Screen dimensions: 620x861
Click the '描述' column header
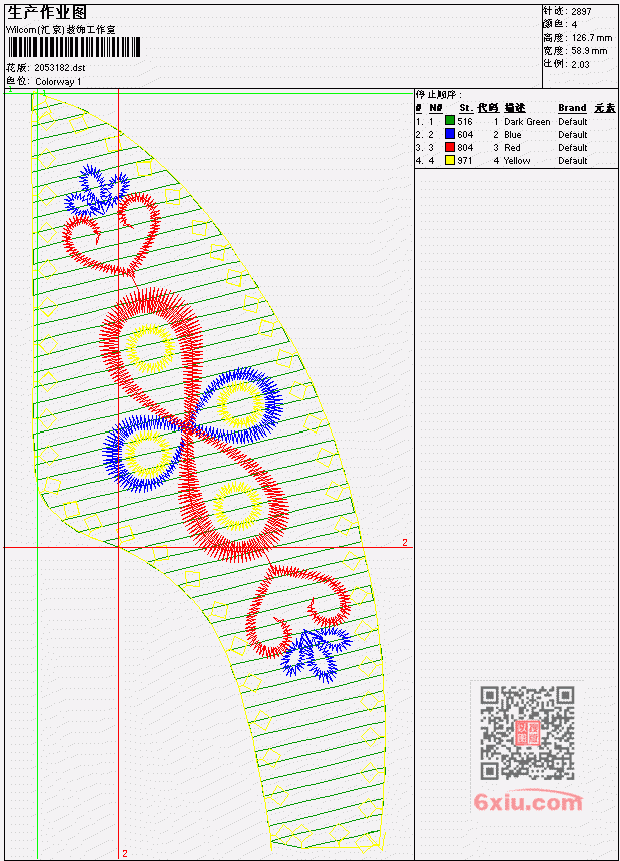pyautogui.click(x=515, y=108)
